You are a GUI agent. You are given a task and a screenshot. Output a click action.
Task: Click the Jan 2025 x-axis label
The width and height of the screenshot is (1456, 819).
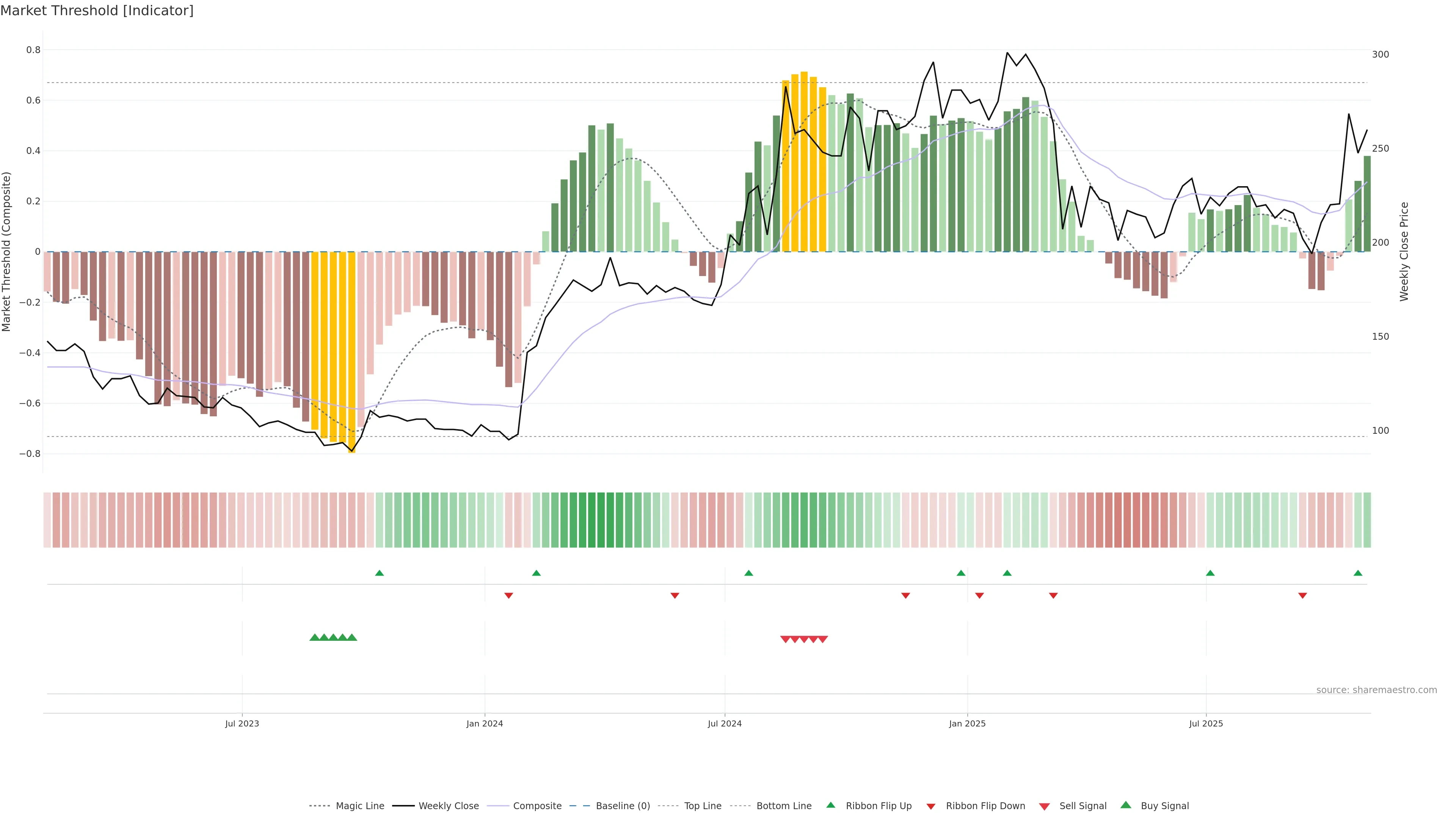(967, 723)
